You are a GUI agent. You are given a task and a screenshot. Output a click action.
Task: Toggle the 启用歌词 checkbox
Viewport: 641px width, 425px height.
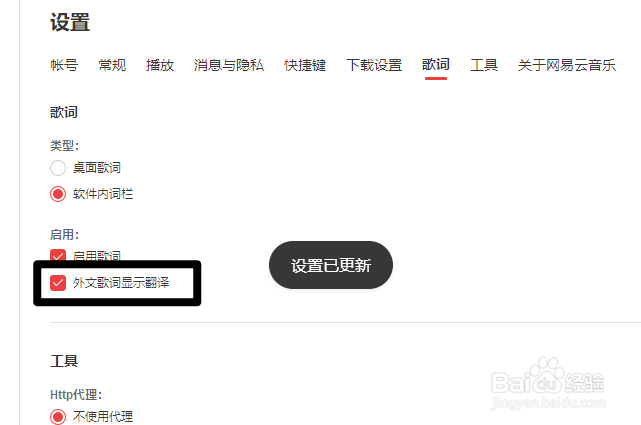[x=58, y=255]
